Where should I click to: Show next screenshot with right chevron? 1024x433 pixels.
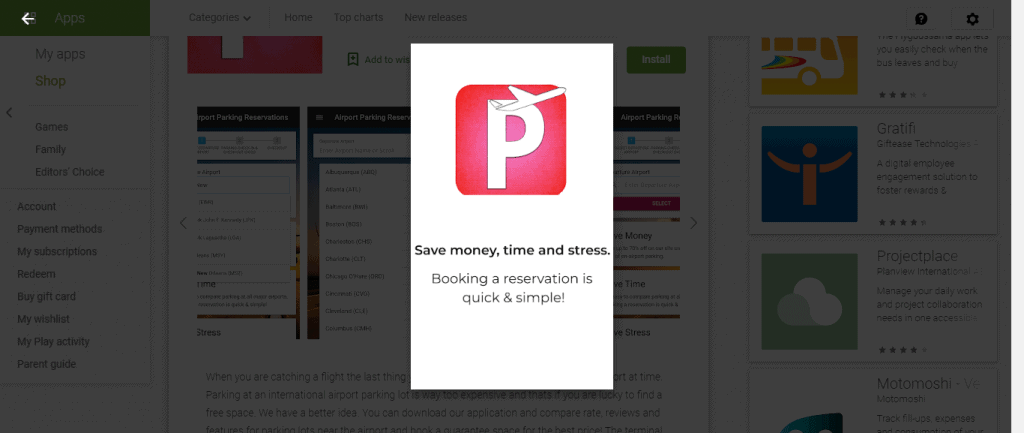694,223
